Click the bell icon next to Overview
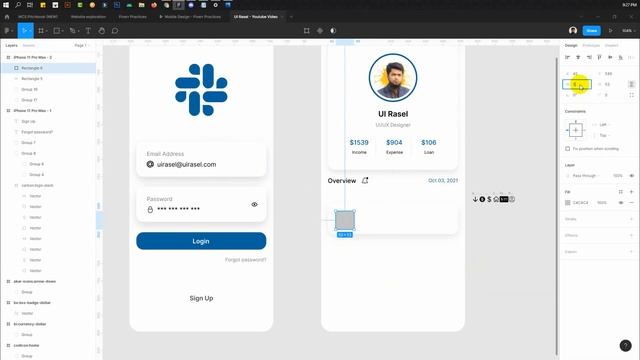The image size is (640, 360). 365,180
